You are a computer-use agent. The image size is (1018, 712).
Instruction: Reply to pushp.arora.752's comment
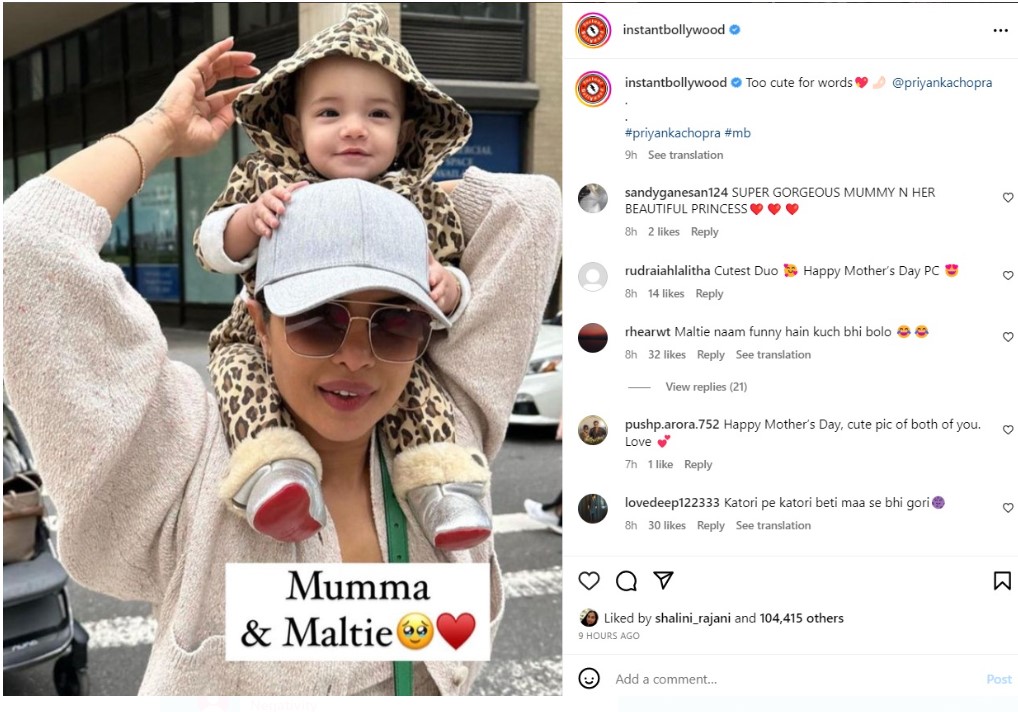(698, 464)
